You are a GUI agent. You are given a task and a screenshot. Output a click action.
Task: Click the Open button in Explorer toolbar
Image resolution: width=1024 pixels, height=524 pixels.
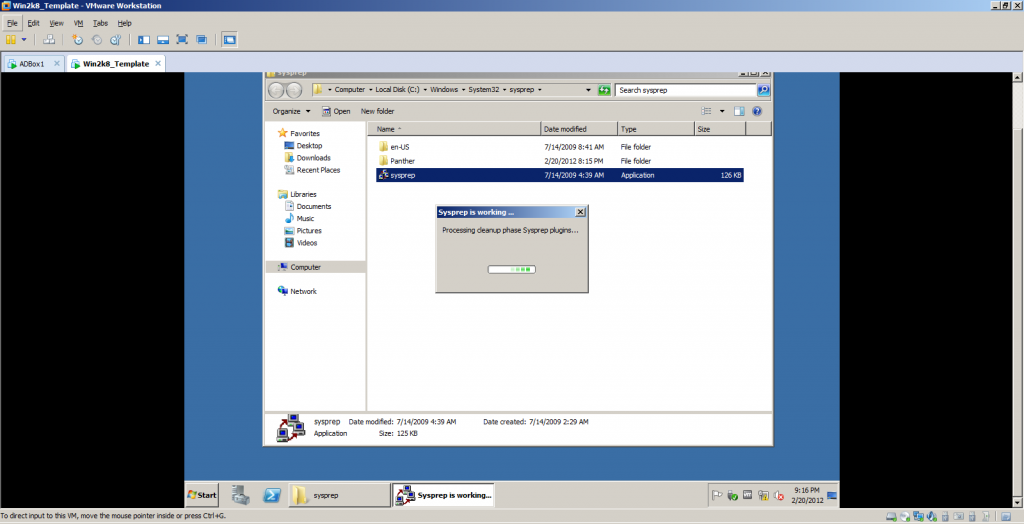(336, 111)
